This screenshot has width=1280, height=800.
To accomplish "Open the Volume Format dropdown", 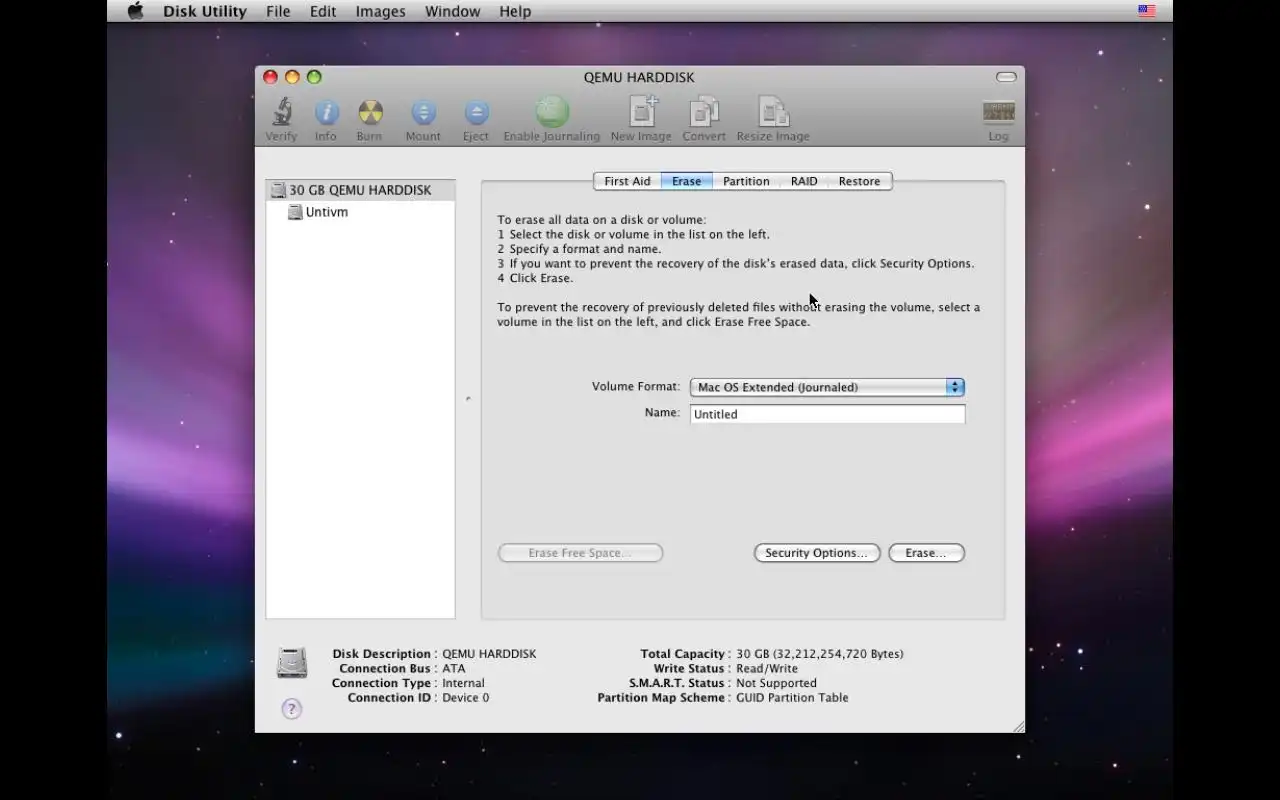I will click(827, 387).
